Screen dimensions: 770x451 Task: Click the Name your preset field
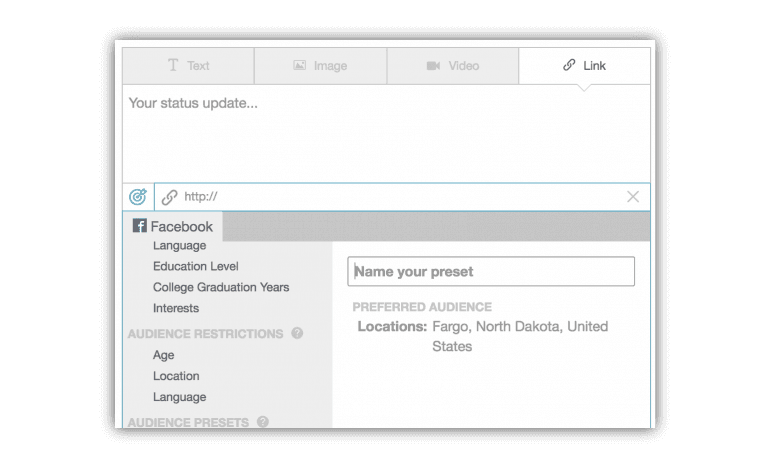click(x=490, y=272)
